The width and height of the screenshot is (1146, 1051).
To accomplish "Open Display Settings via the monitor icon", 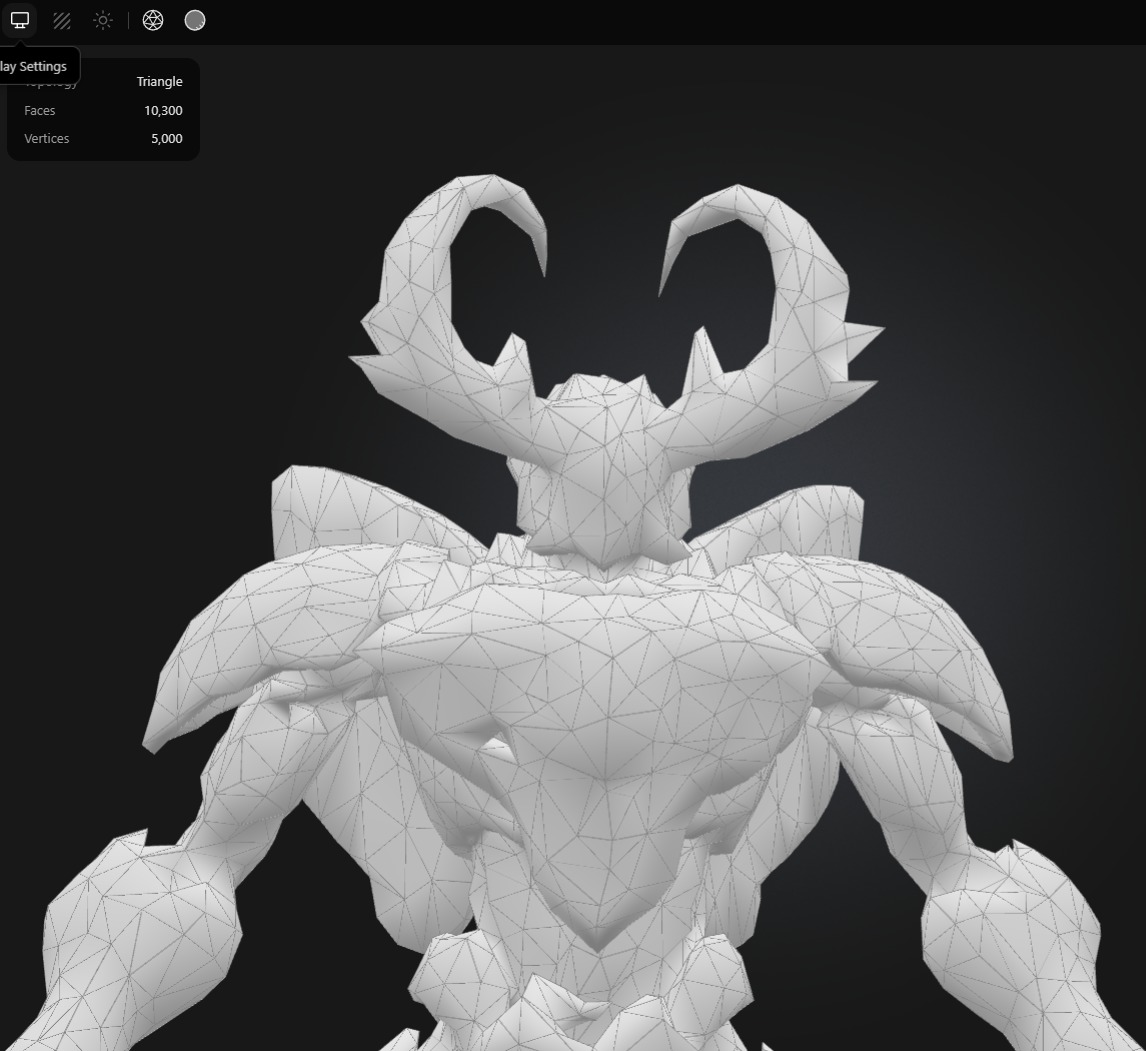I will 20,20.
